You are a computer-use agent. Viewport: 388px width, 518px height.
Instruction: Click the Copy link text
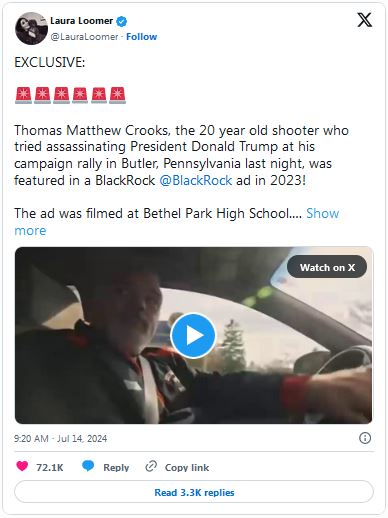pyautogui.click(x=187, y=467)
